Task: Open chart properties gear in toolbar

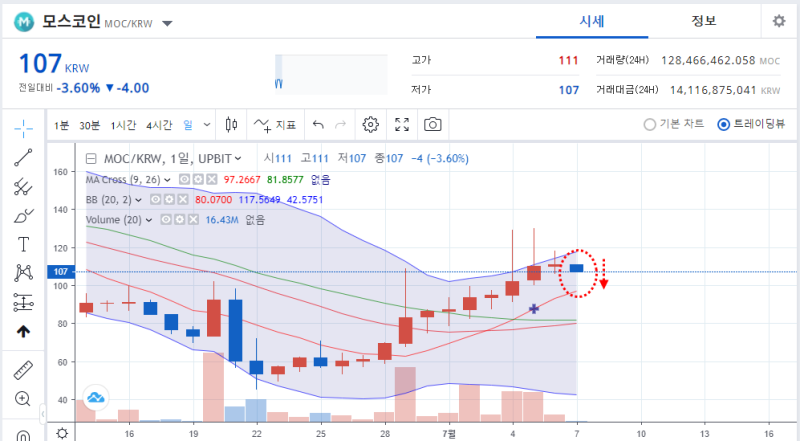Action: point(371,125)
